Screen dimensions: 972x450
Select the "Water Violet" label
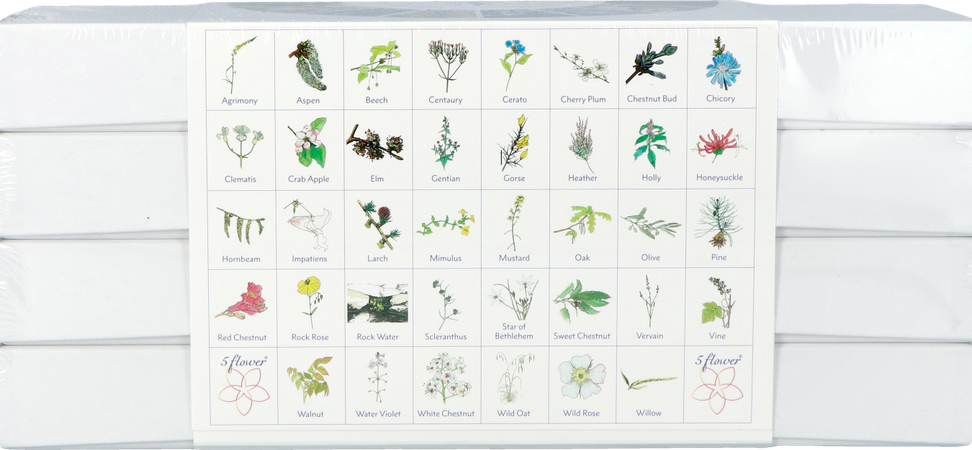pos(378,413)
